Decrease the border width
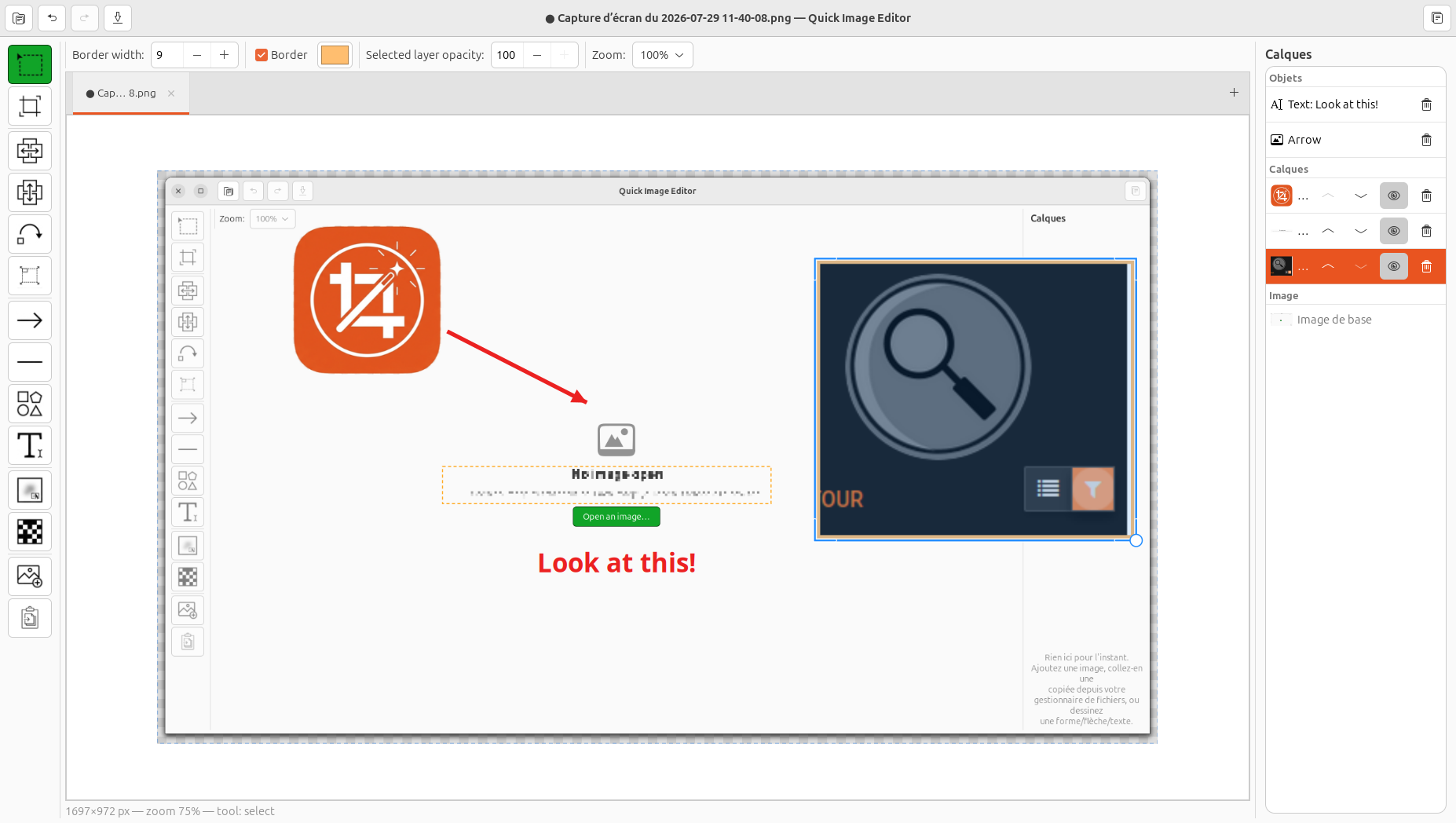Viewport: 1456px width, 823px height. pyautogui.click(x=197, y=55)
